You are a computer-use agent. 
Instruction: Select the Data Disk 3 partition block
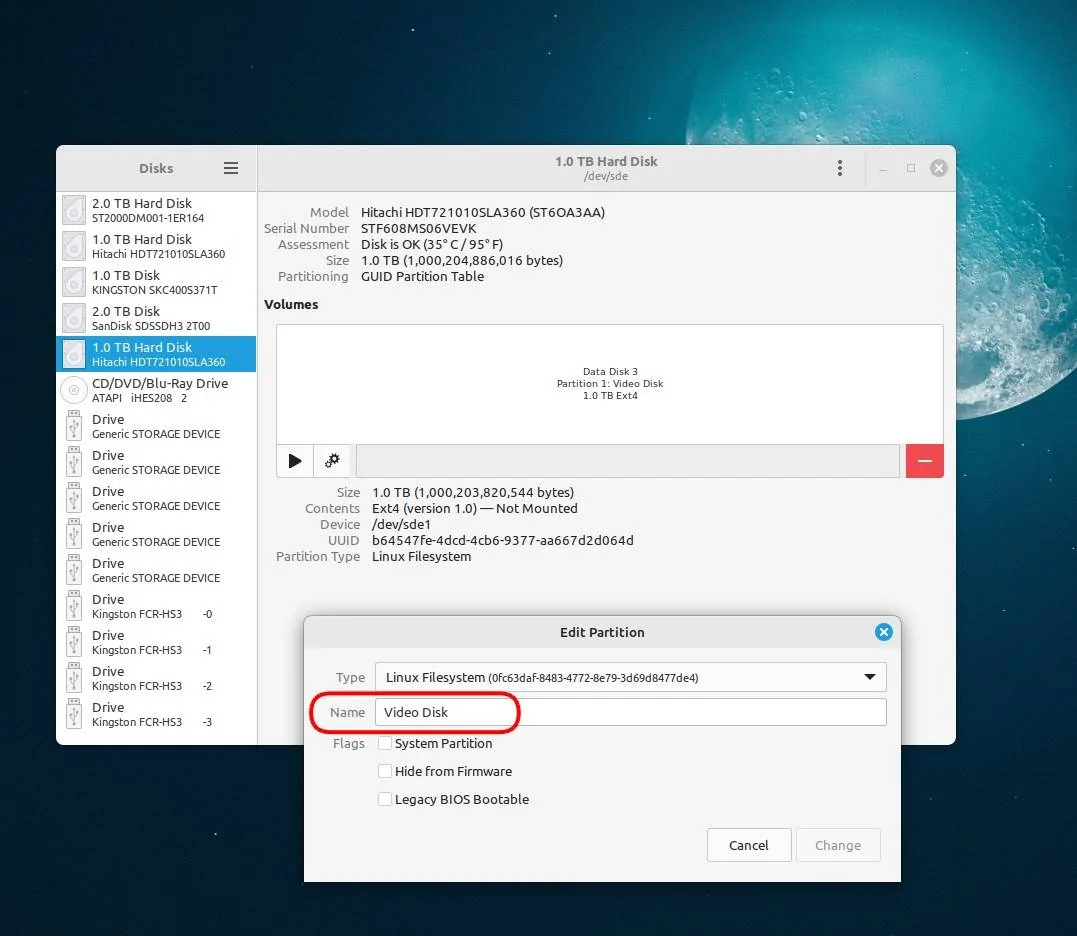pos(610,384)
